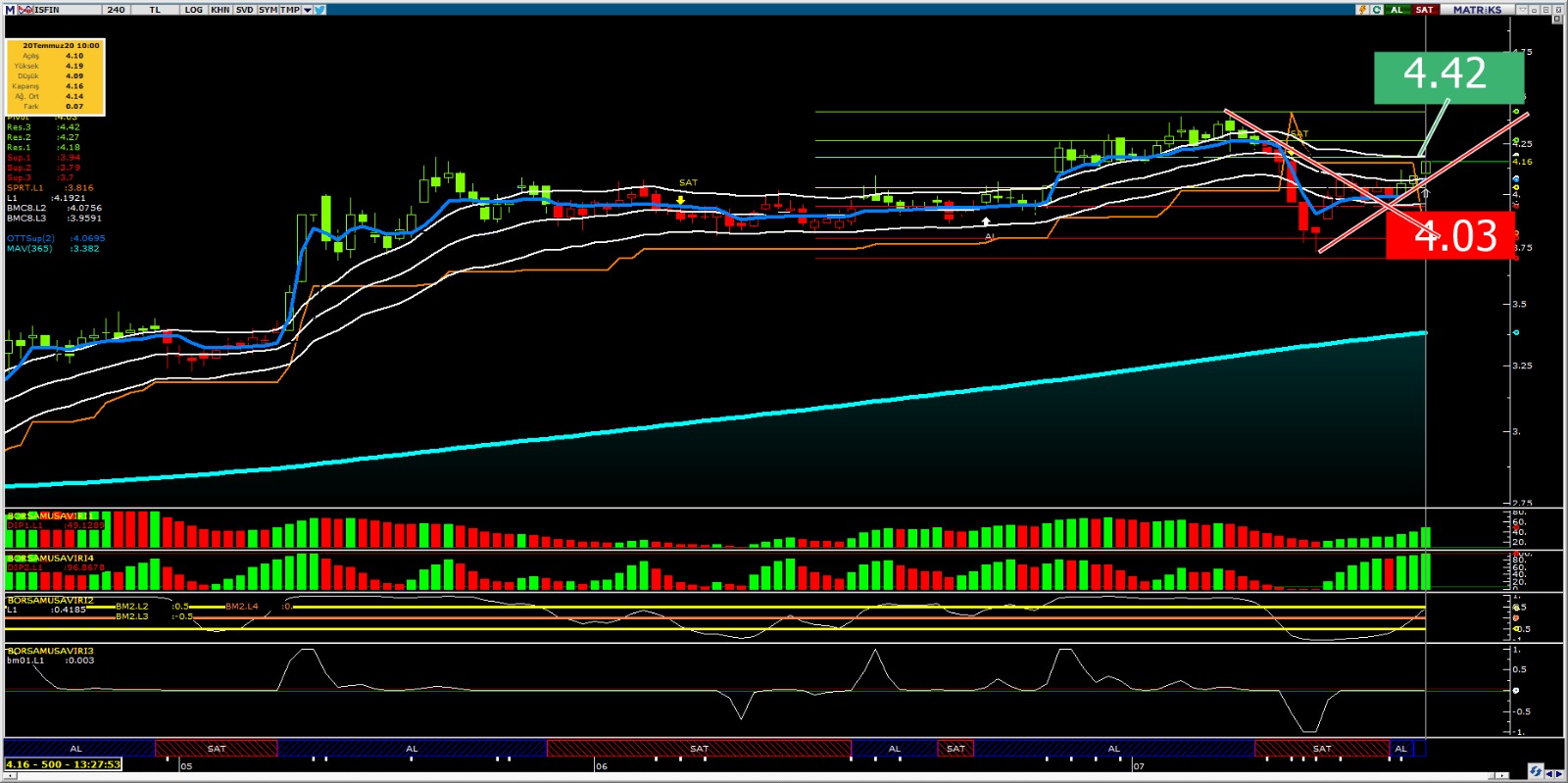Click the Matriks M logo icon
The height and width of the screenshot is (783, 1568).
pos(10,10)
